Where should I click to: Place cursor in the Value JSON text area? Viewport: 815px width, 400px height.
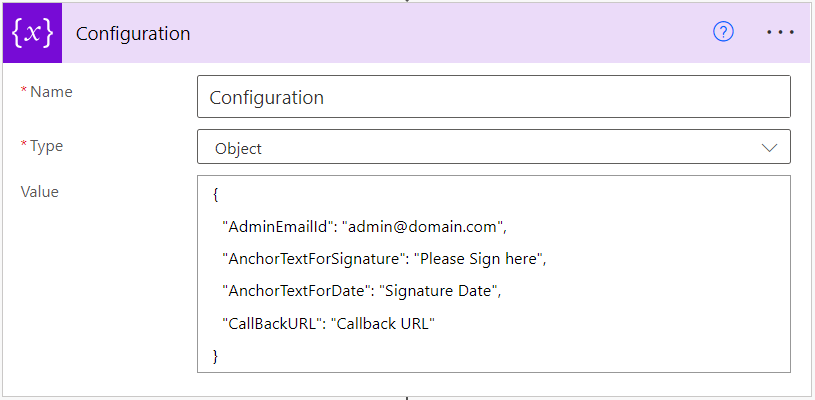point(494,274)
